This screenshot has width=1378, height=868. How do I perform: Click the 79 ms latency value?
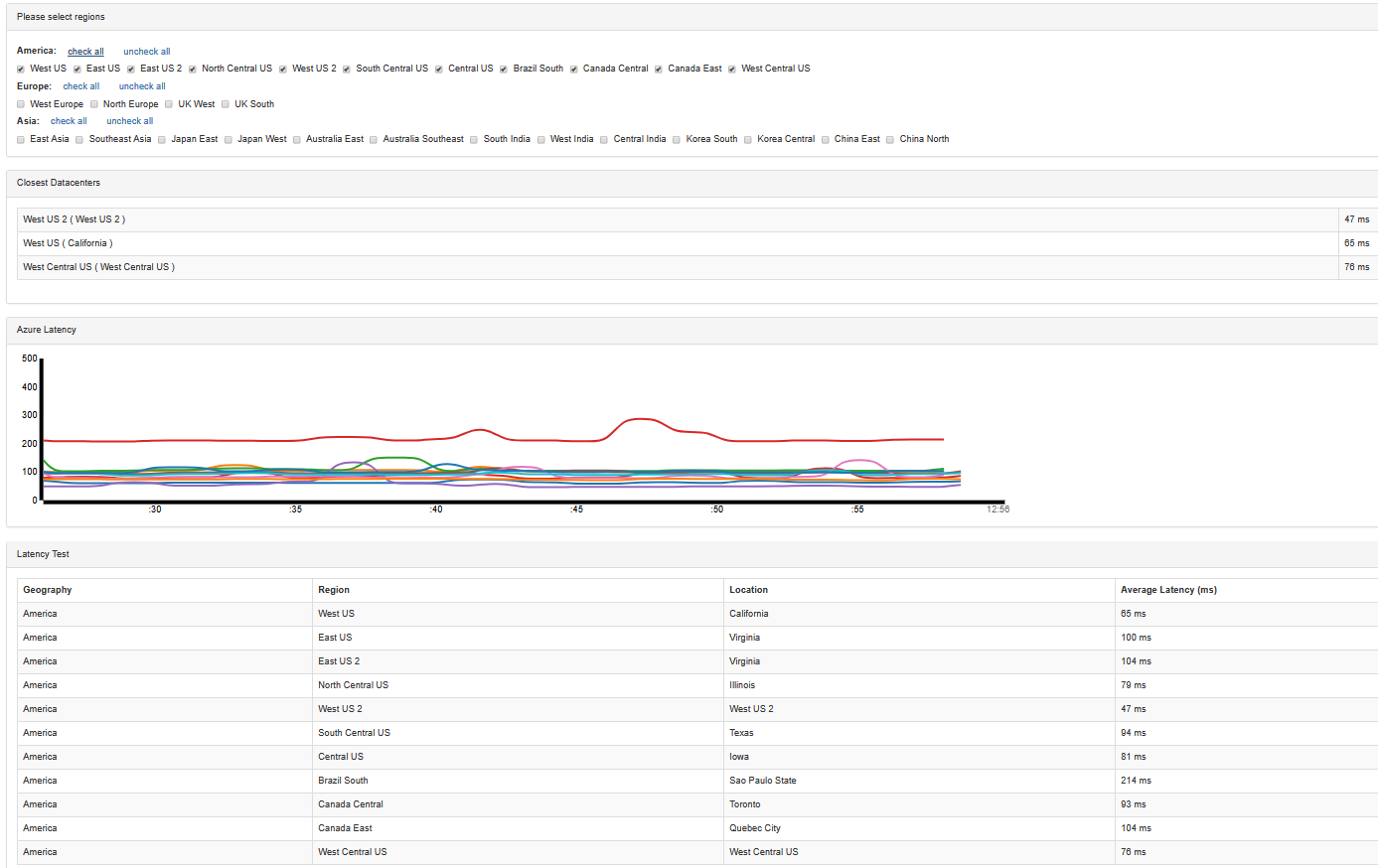tap(1133, 685)
